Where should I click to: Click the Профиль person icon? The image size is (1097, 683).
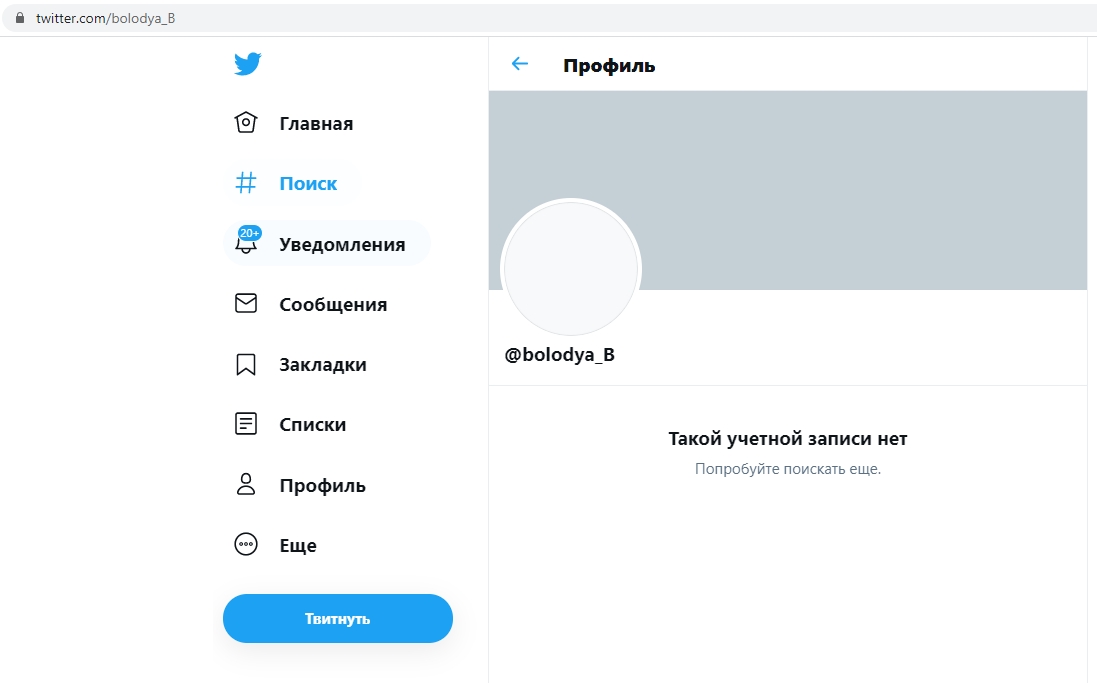(245, 485)
